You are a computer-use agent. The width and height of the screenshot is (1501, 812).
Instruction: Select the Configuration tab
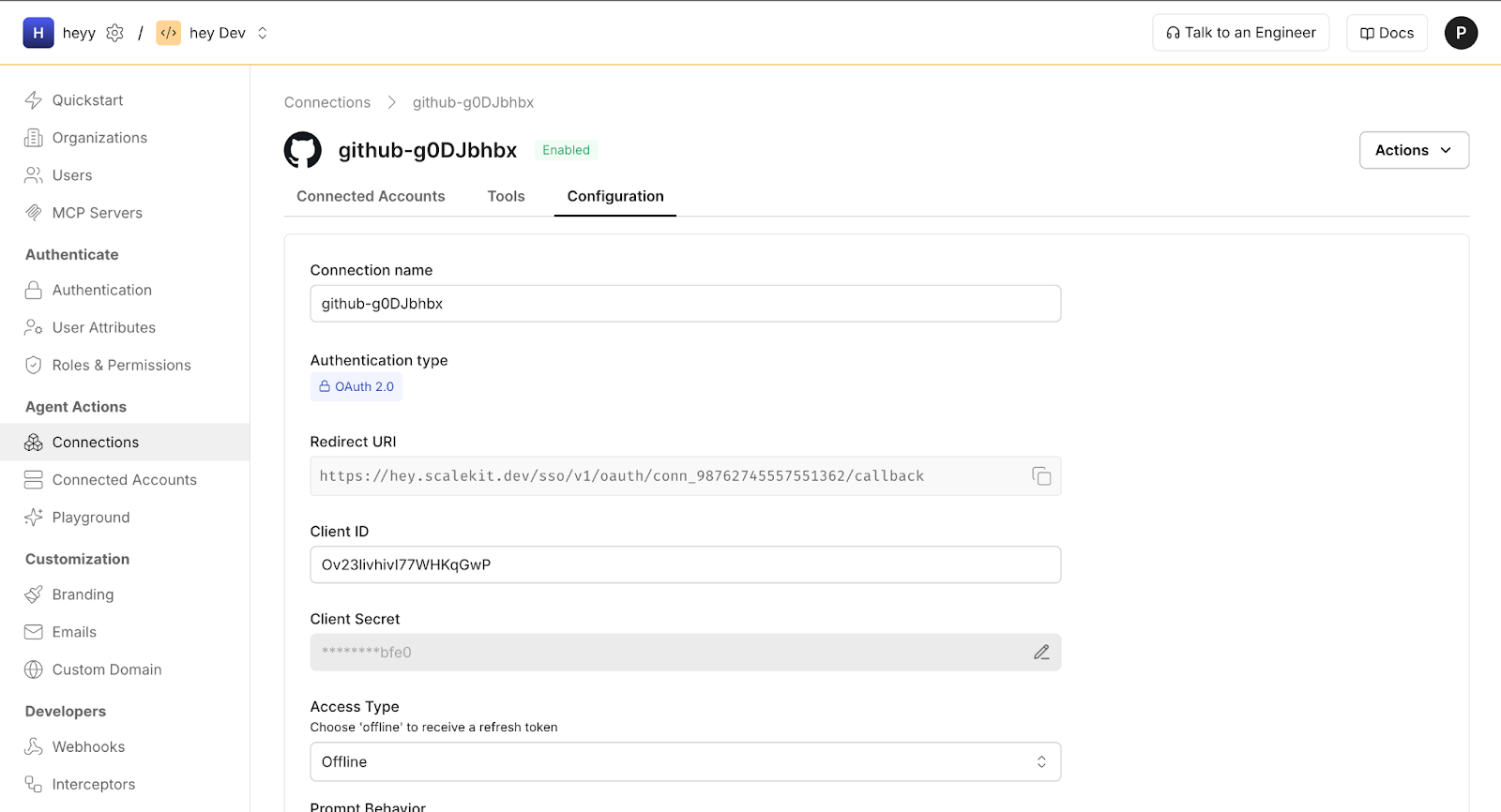615,196
